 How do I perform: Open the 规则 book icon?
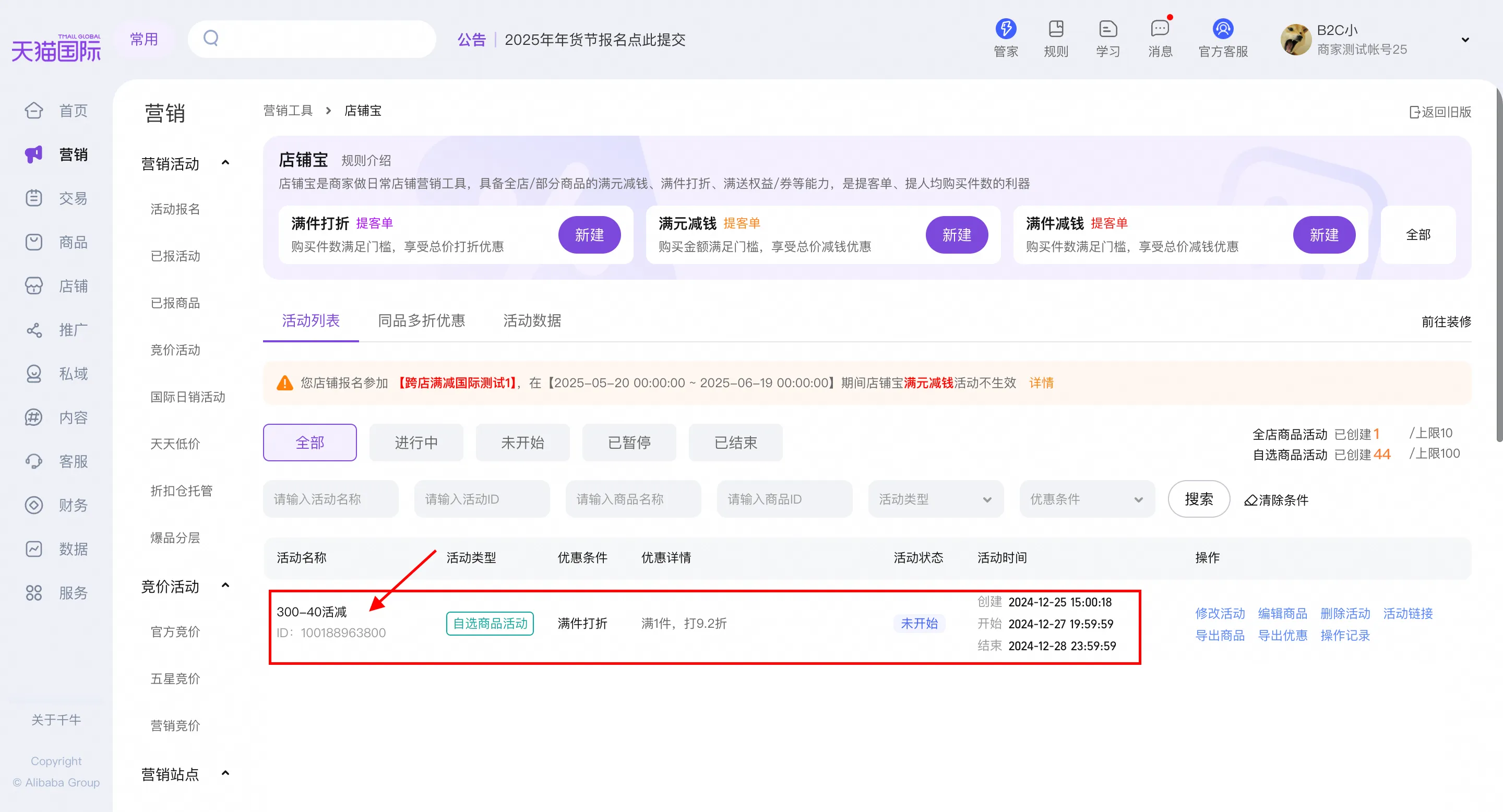pos(1055,29)
